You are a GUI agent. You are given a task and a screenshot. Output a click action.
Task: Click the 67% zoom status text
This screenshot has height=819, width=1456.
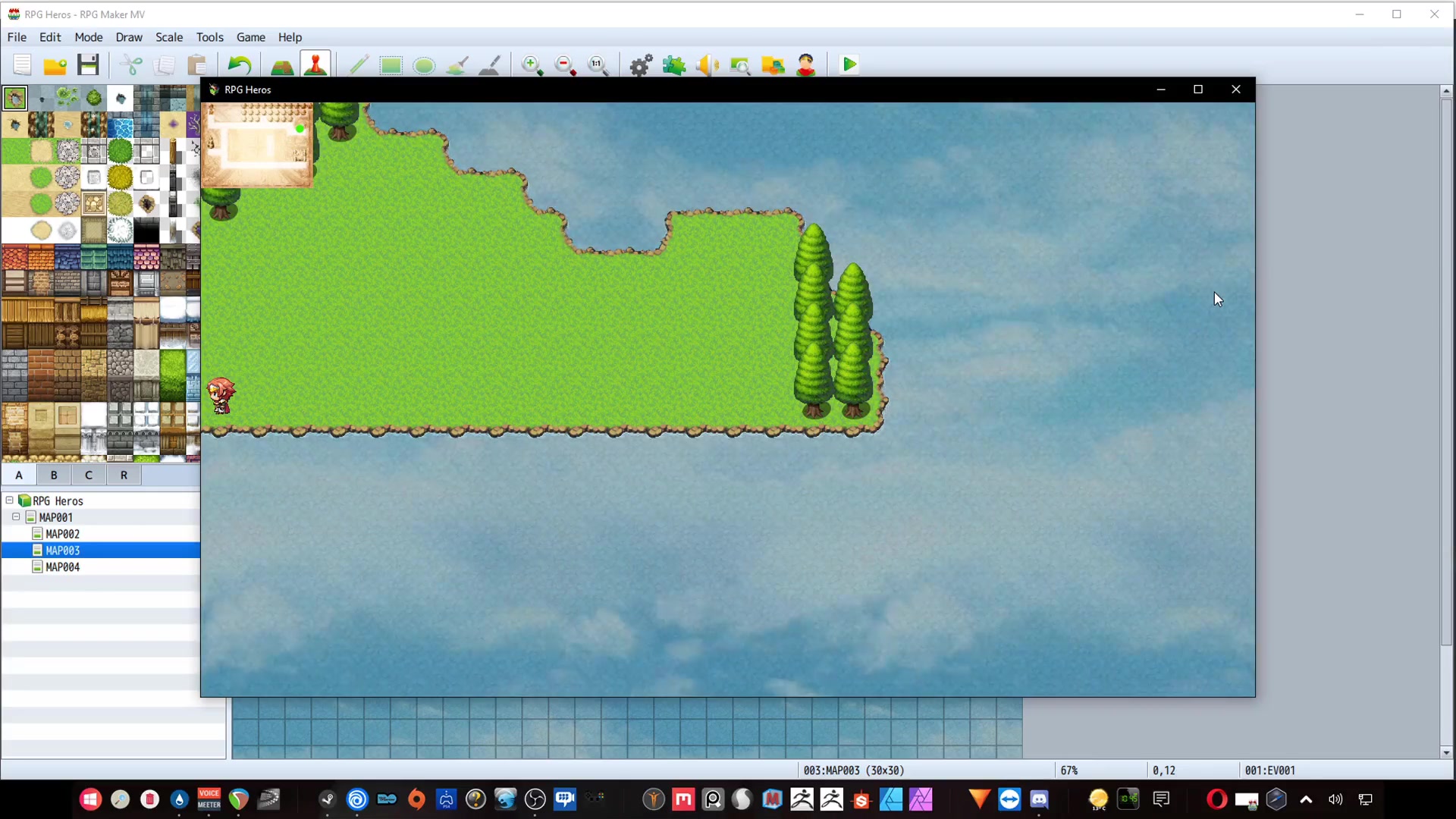[1069, 770]
